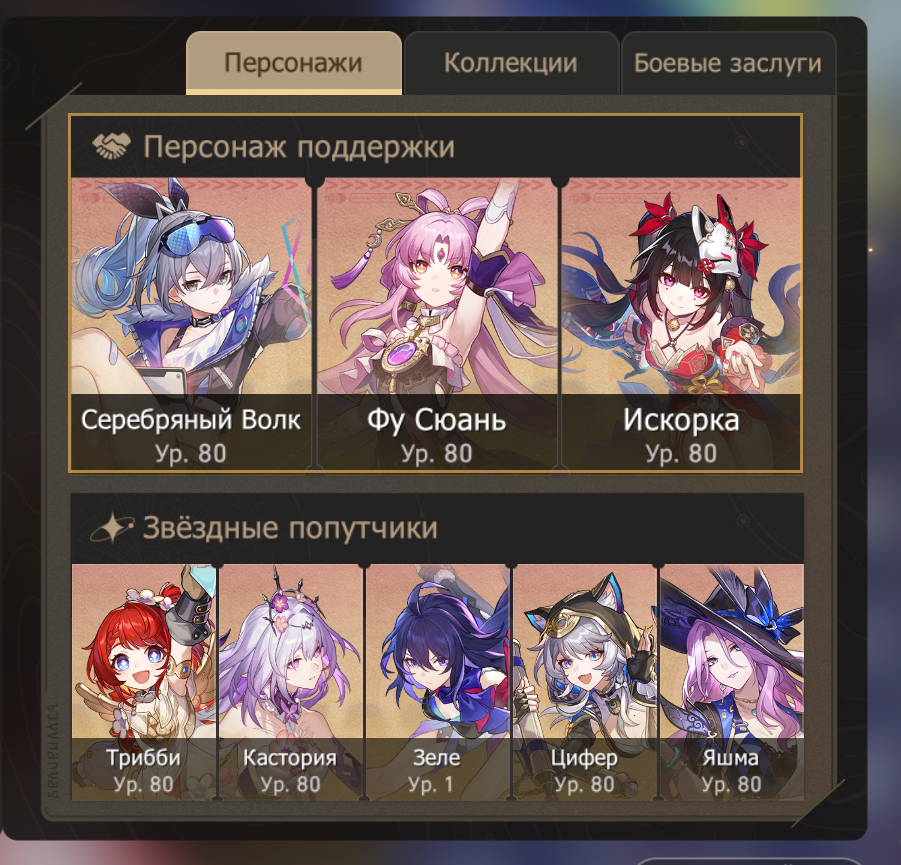Click Зеле's Ур. 1 level label
Viewport: 901px width, 865px height.
point(431,784)
